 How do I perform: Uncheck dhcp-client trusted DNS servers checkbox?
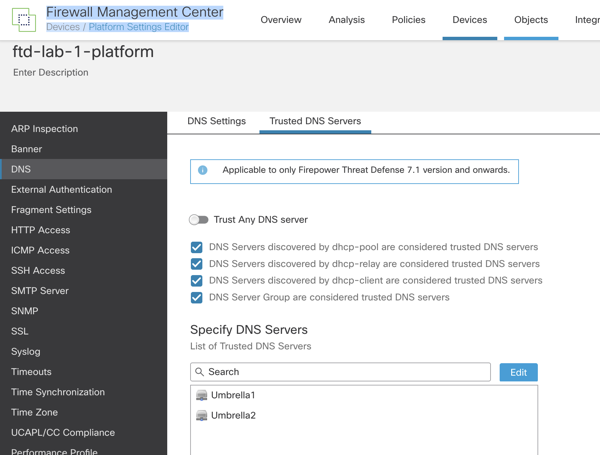(x=197, y=281)
